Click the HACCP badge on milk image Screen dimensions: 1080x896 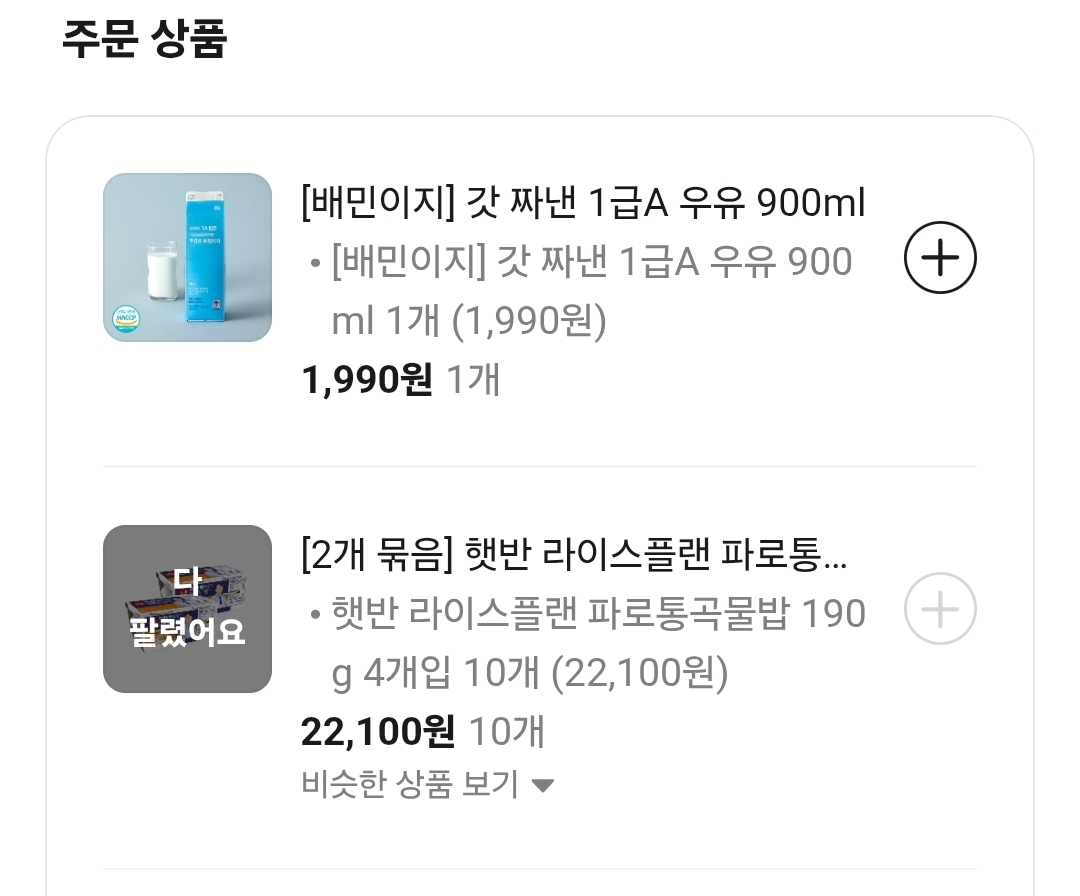point(127,320)
